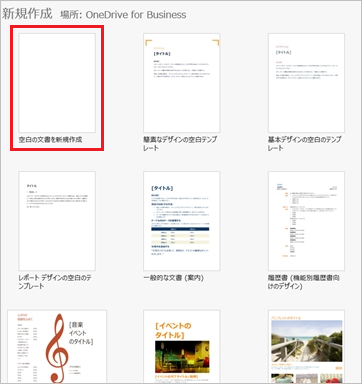Open the simple design template with orange corners

(x=182, y=83)
